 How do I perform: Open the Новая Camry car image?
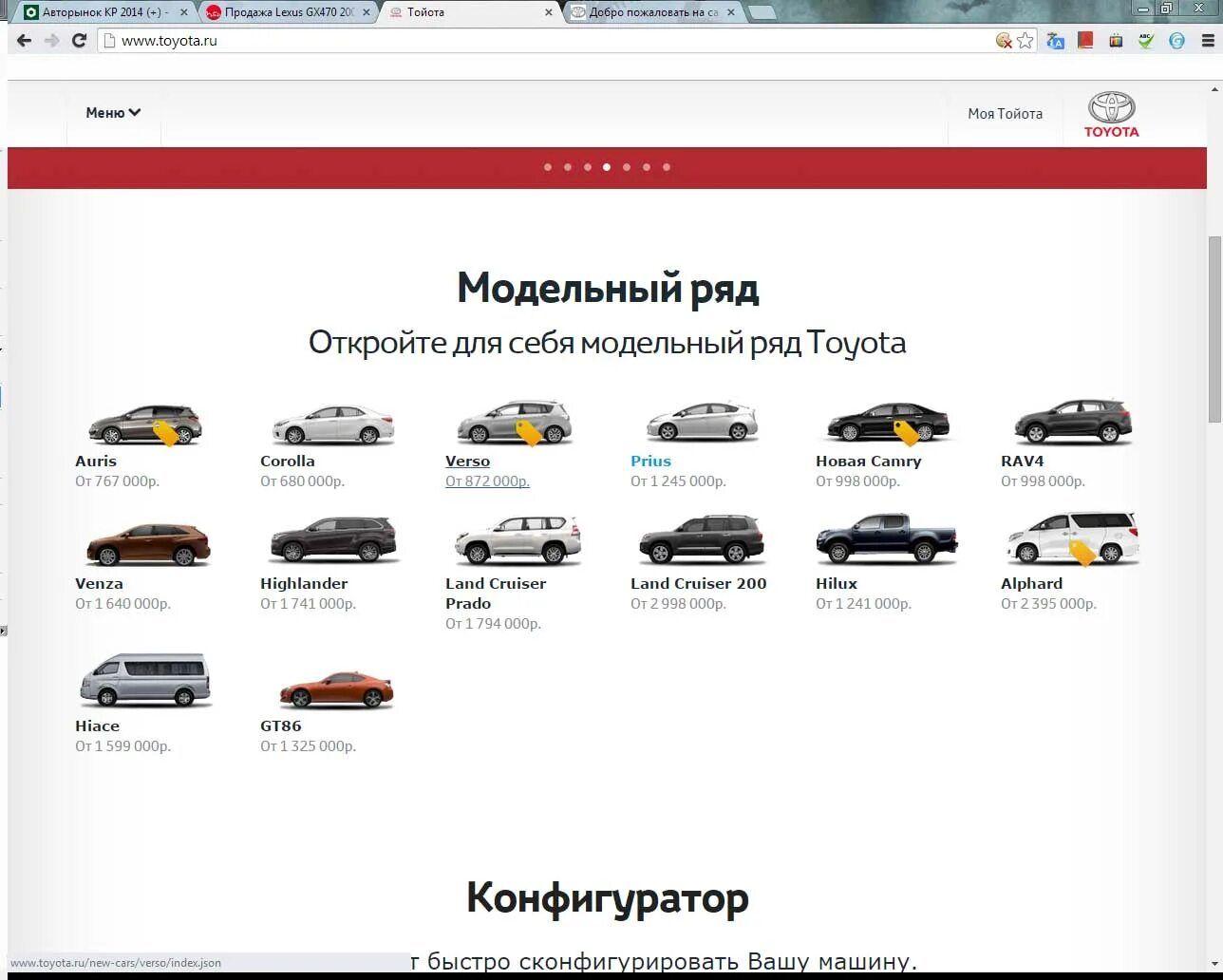tap(888, 423)
